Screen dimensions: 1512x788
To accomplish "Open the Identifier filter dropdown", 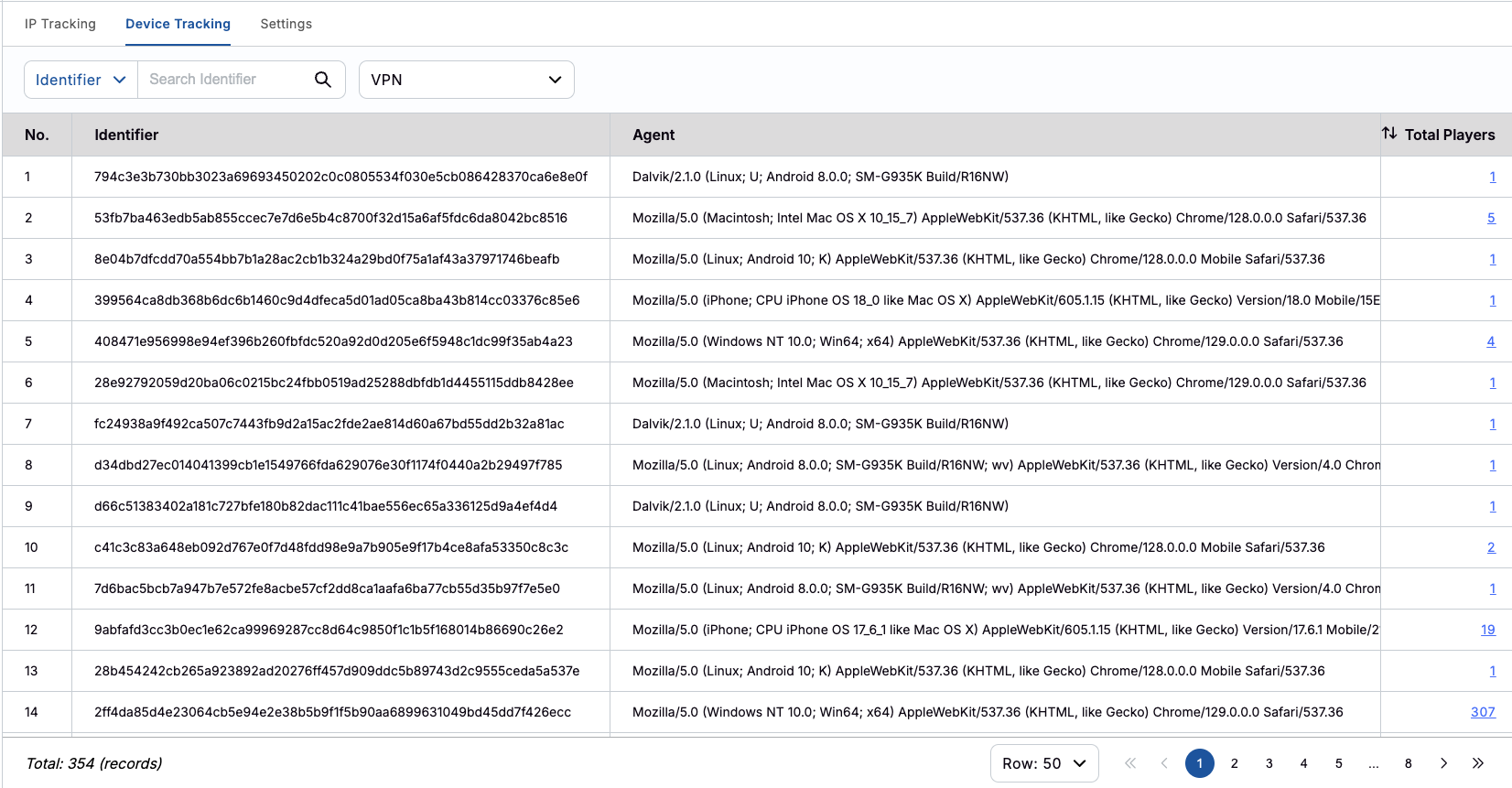I will pos(81,80).
